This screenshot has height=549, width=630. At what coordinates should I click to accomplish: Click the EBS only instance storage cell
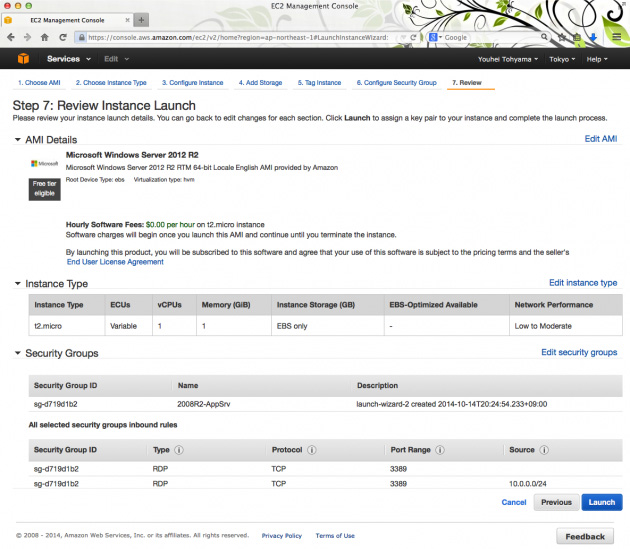coord(327,326)
